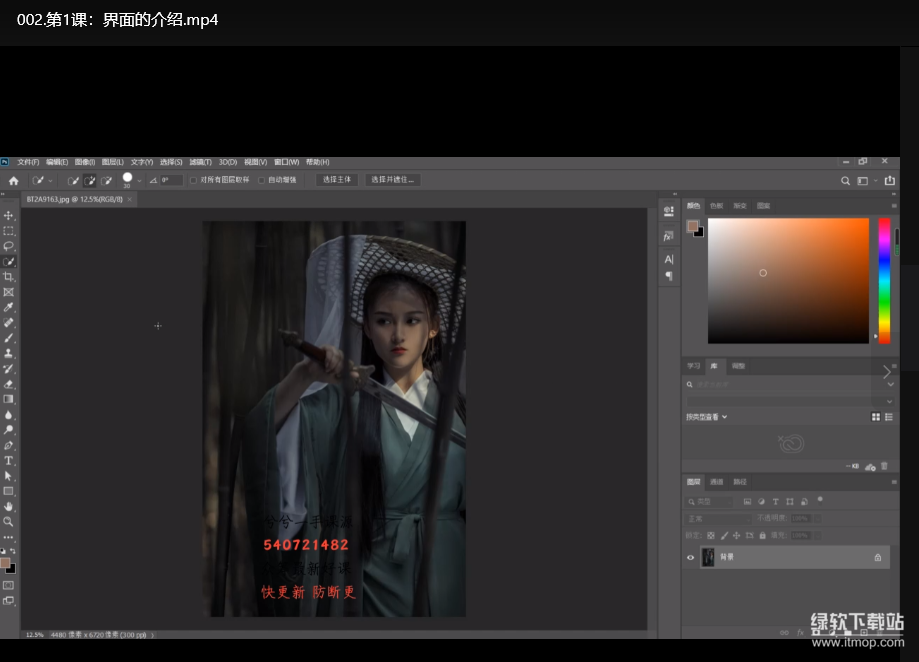This screenshot has height=662, width=919.
Task: Open the library selection dropdown
Action: pyautogui.click(x=790, y=401)
